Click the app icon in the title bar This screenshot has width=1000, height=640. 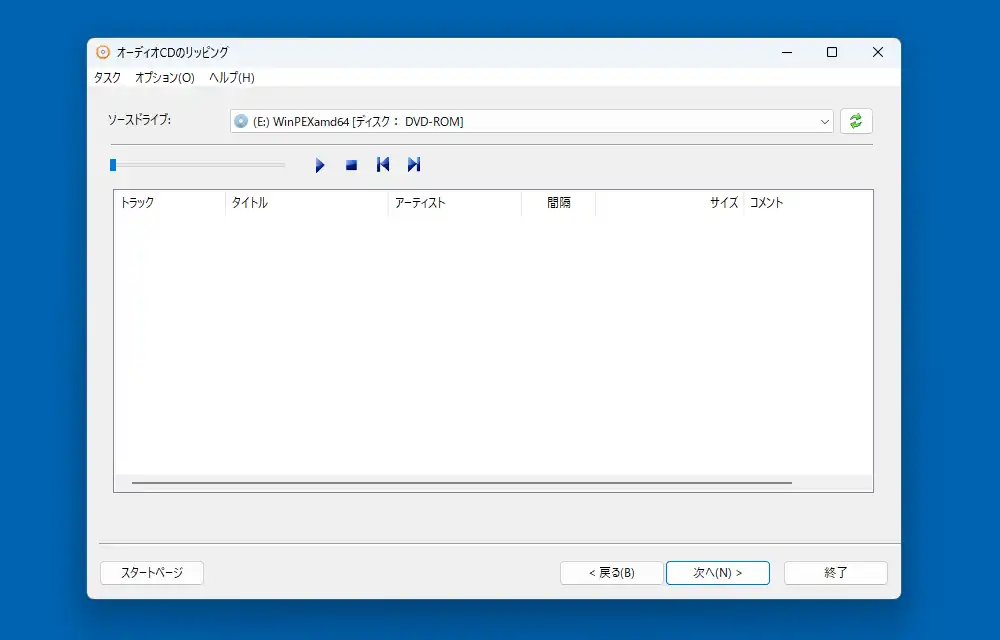[x=103, y=52]
